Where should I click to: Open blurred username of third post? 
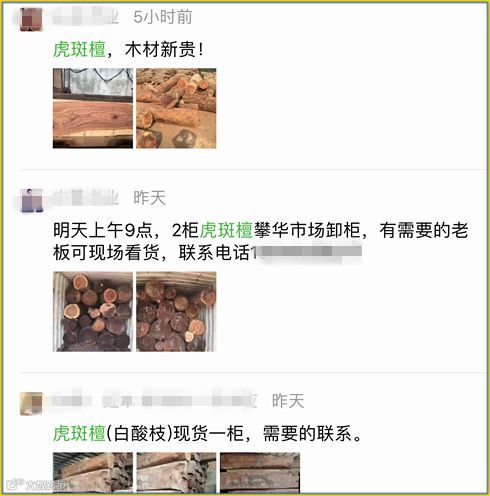pos(154,401)
